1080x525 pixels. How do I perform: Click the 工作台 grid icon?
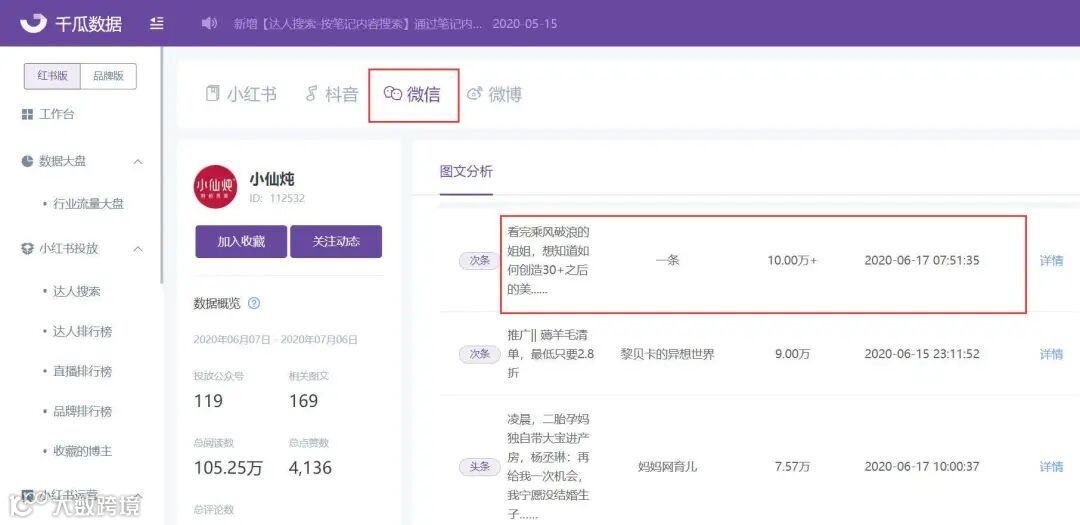28,114
